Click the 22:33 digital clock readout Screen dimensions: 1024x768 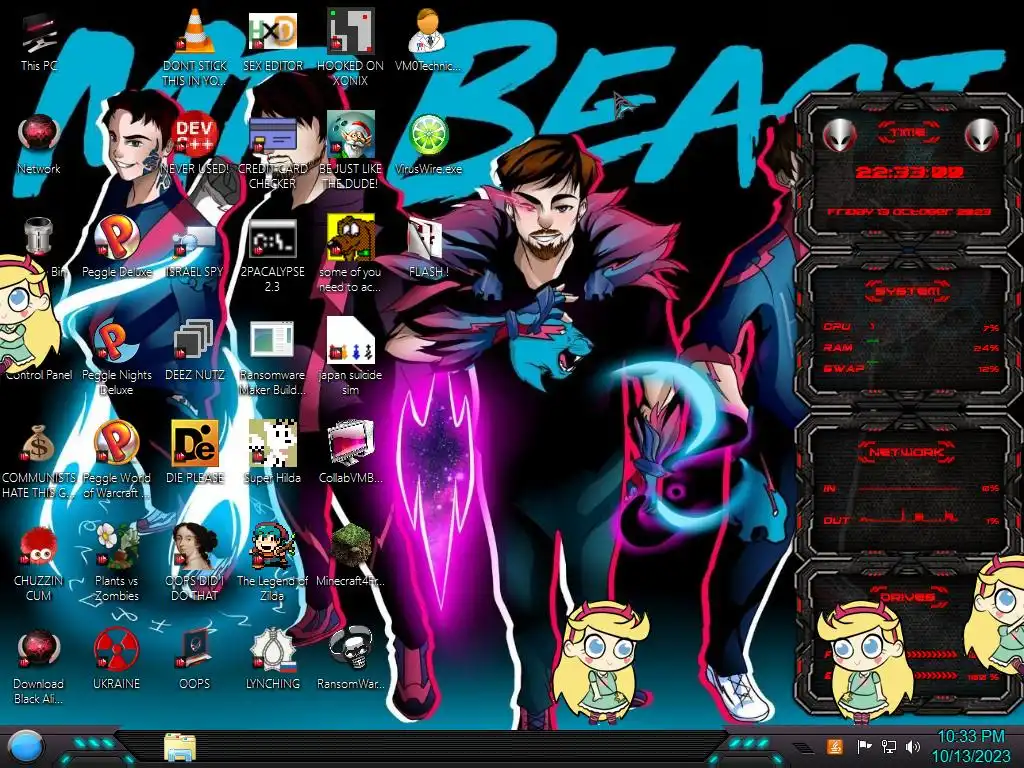pyautogui.click(x=909, y=172)
